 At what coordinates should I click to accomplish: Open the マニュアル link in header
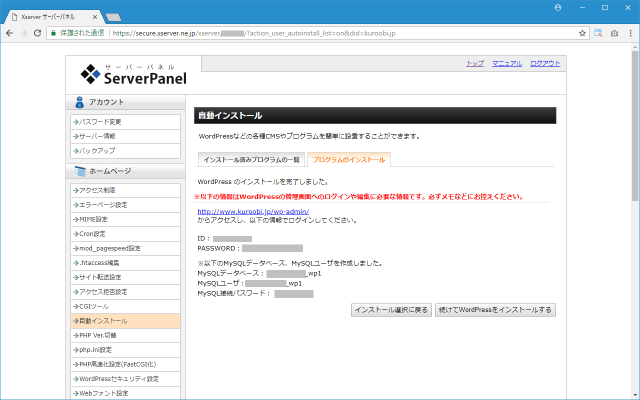[x=507, y=63]
